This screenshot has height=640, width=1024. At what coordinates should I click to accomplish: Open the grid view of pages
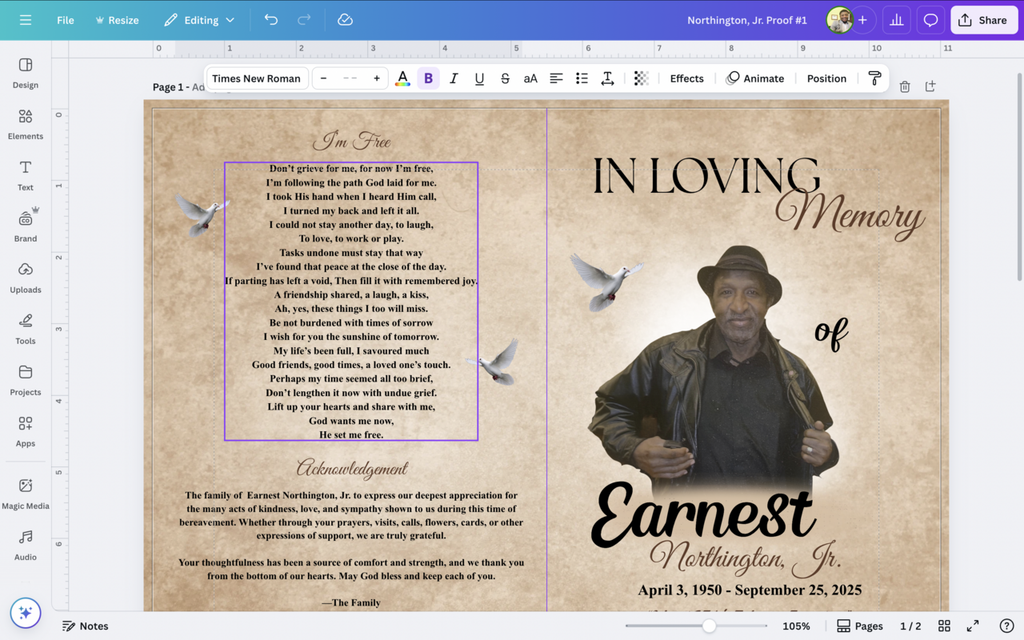pos(944,626)
